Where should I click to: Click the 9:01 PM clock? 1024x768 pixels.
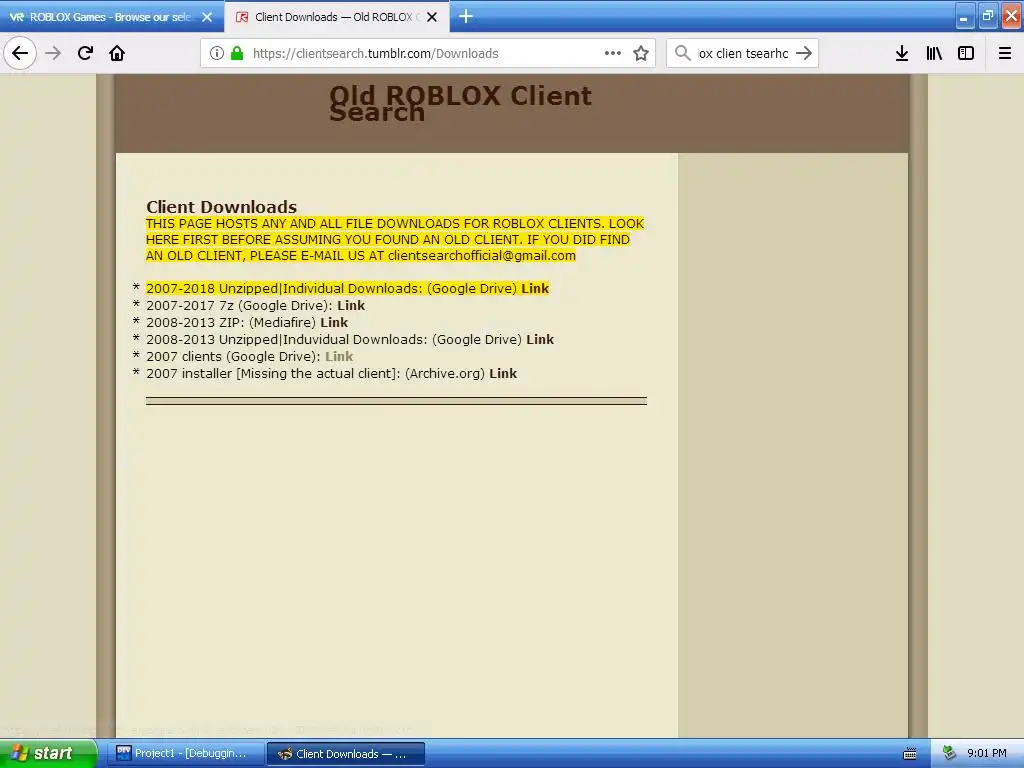tap(987, 754)
